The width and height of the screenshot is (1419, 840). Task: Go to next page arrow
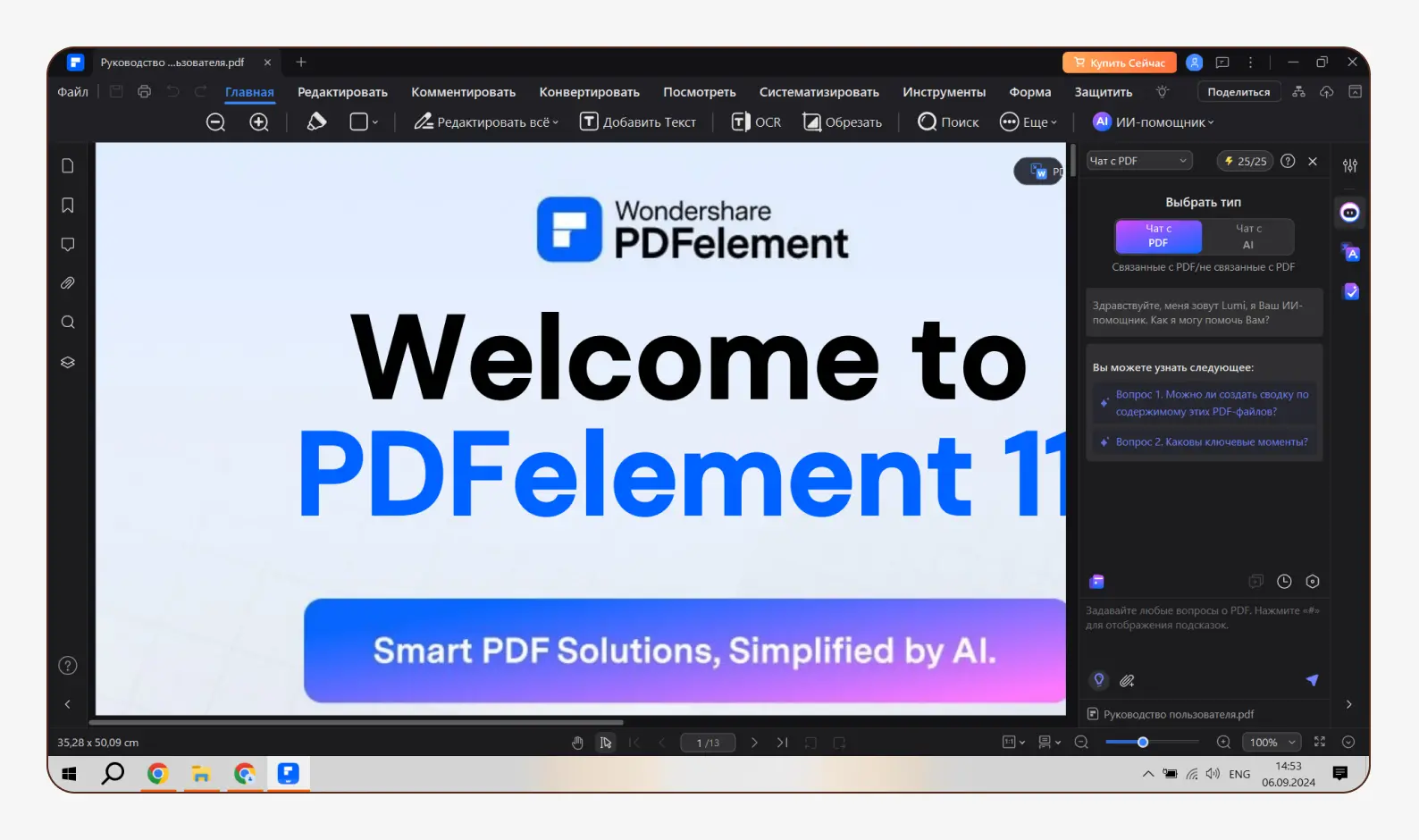click(754, 743)
